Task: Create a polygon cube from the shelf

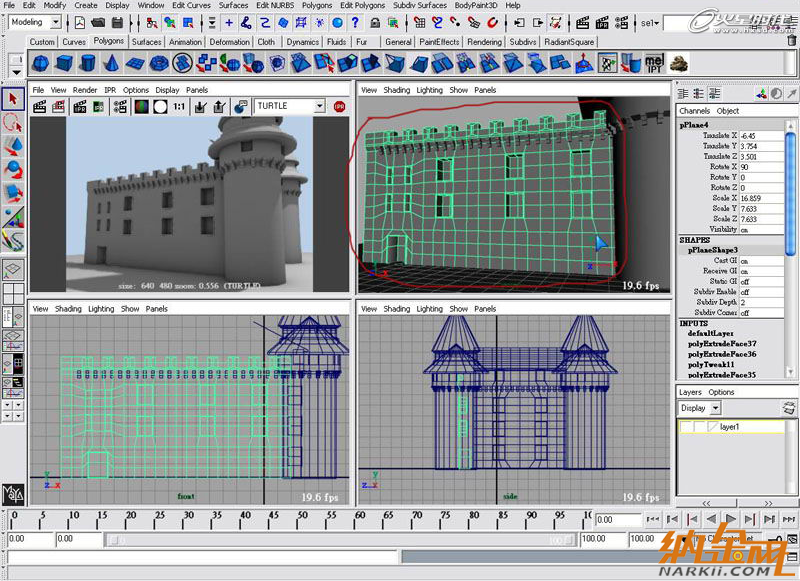Action: (65, 63)
